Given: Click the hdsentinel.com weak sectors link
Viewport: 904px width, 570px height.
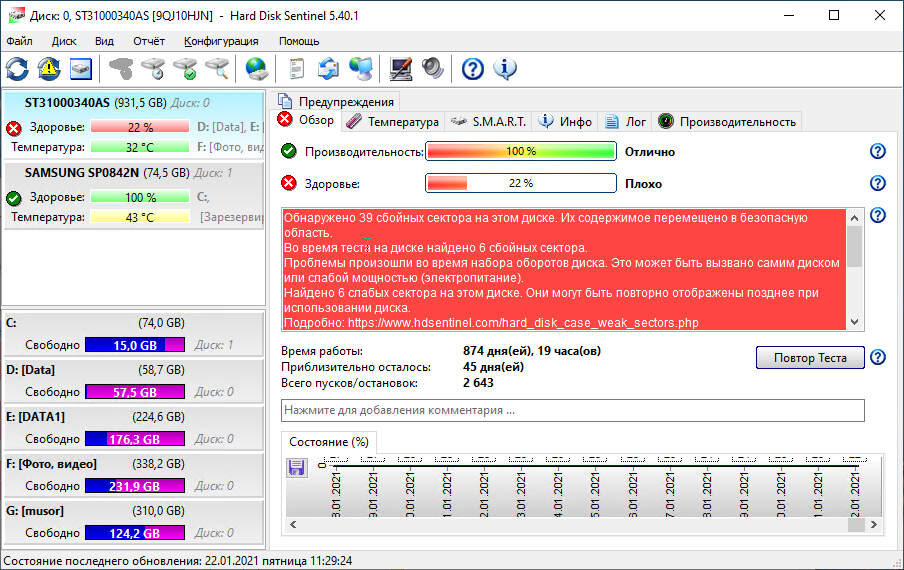Looking at the screenshot, I should (x=523, y=322).
